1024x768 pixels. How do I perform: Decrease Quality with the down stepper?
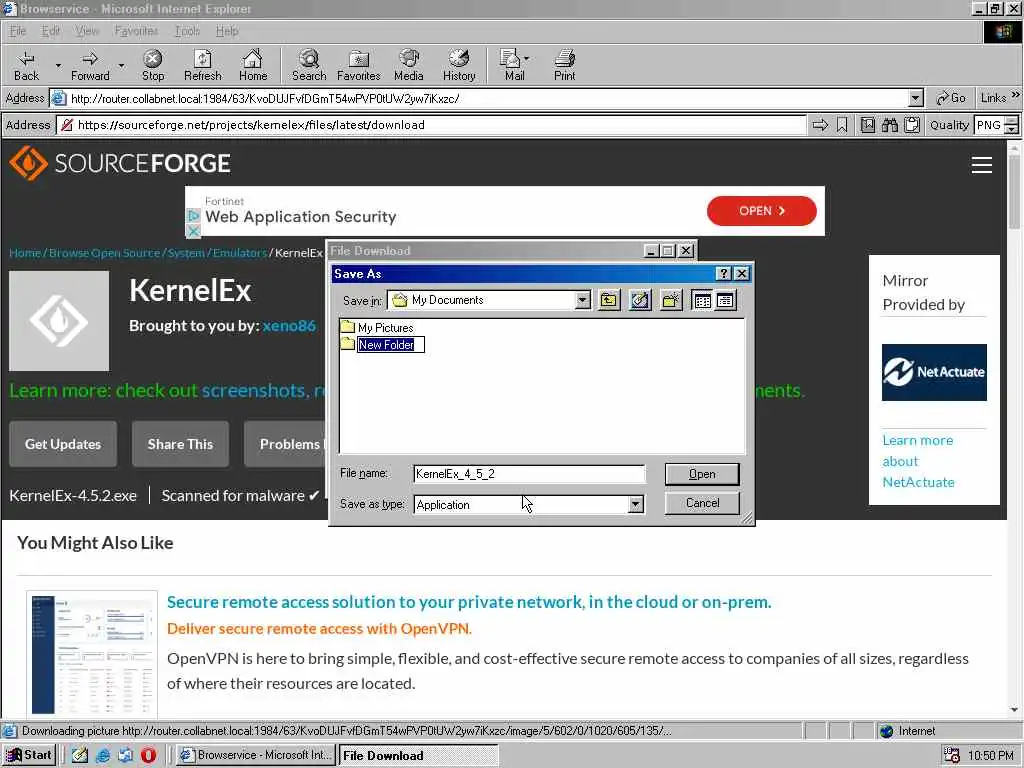pos(1012,129)
